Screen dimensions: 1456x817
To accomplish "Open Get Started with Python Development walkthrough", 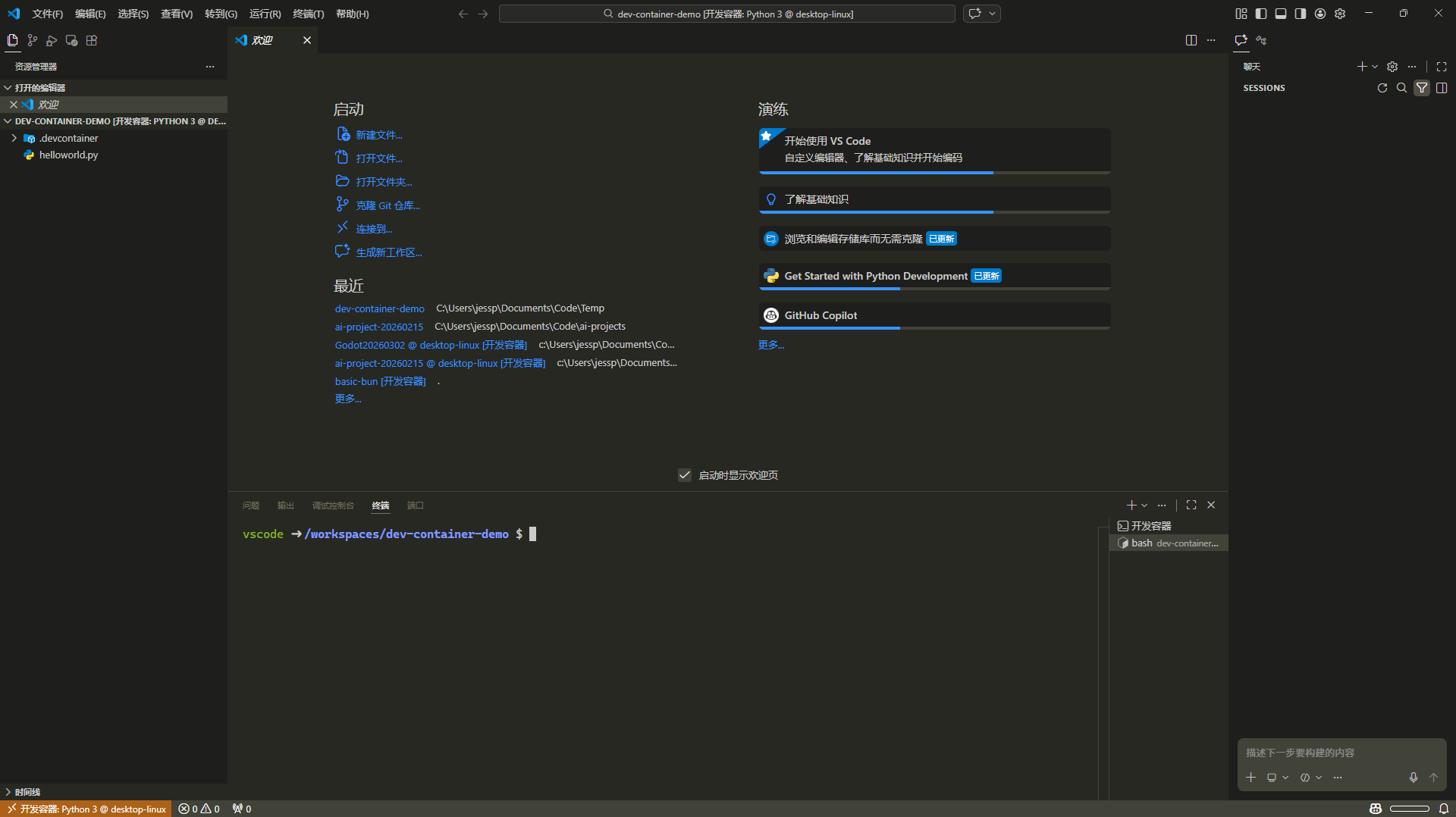I will [x=934, y=276].
